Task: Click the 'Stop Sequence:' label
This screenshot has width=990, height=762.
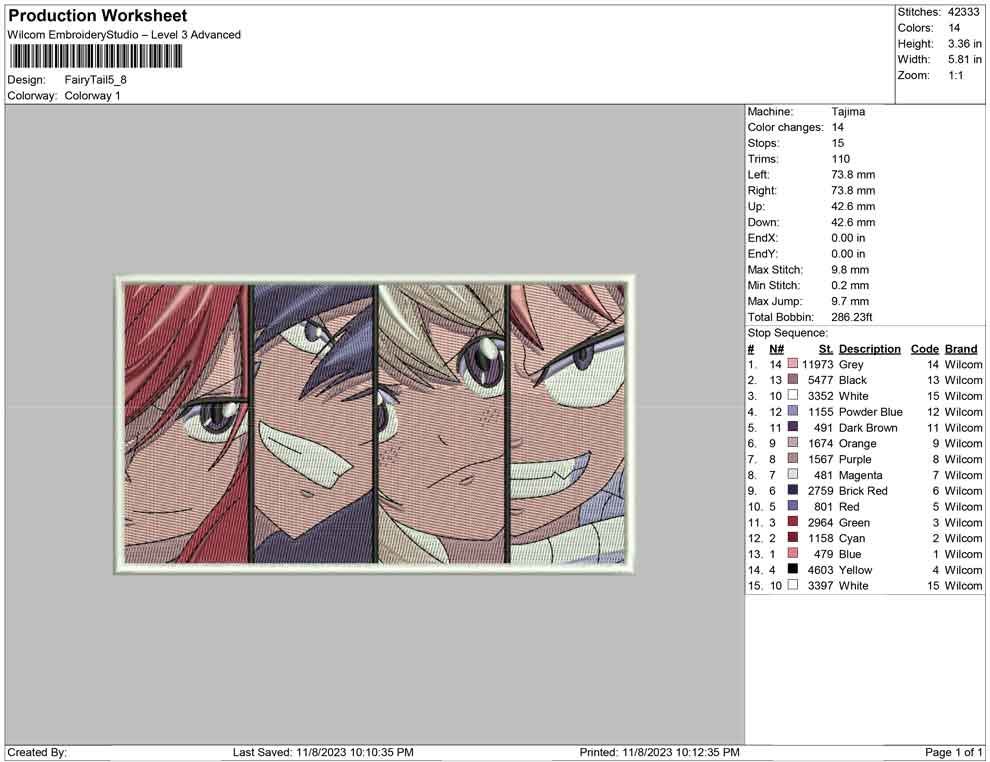Action: [787, 333]
